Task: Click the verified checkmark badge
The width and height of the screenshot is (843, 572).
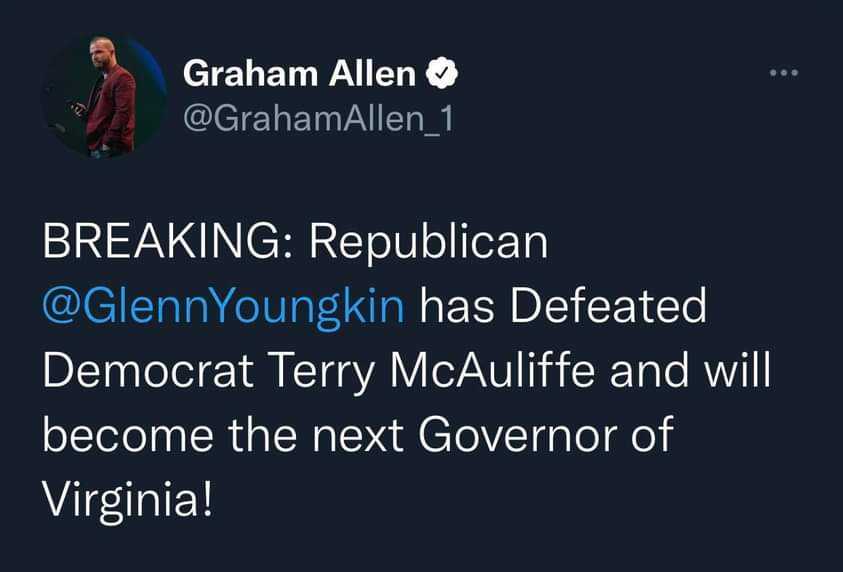Action: (442, 73)
